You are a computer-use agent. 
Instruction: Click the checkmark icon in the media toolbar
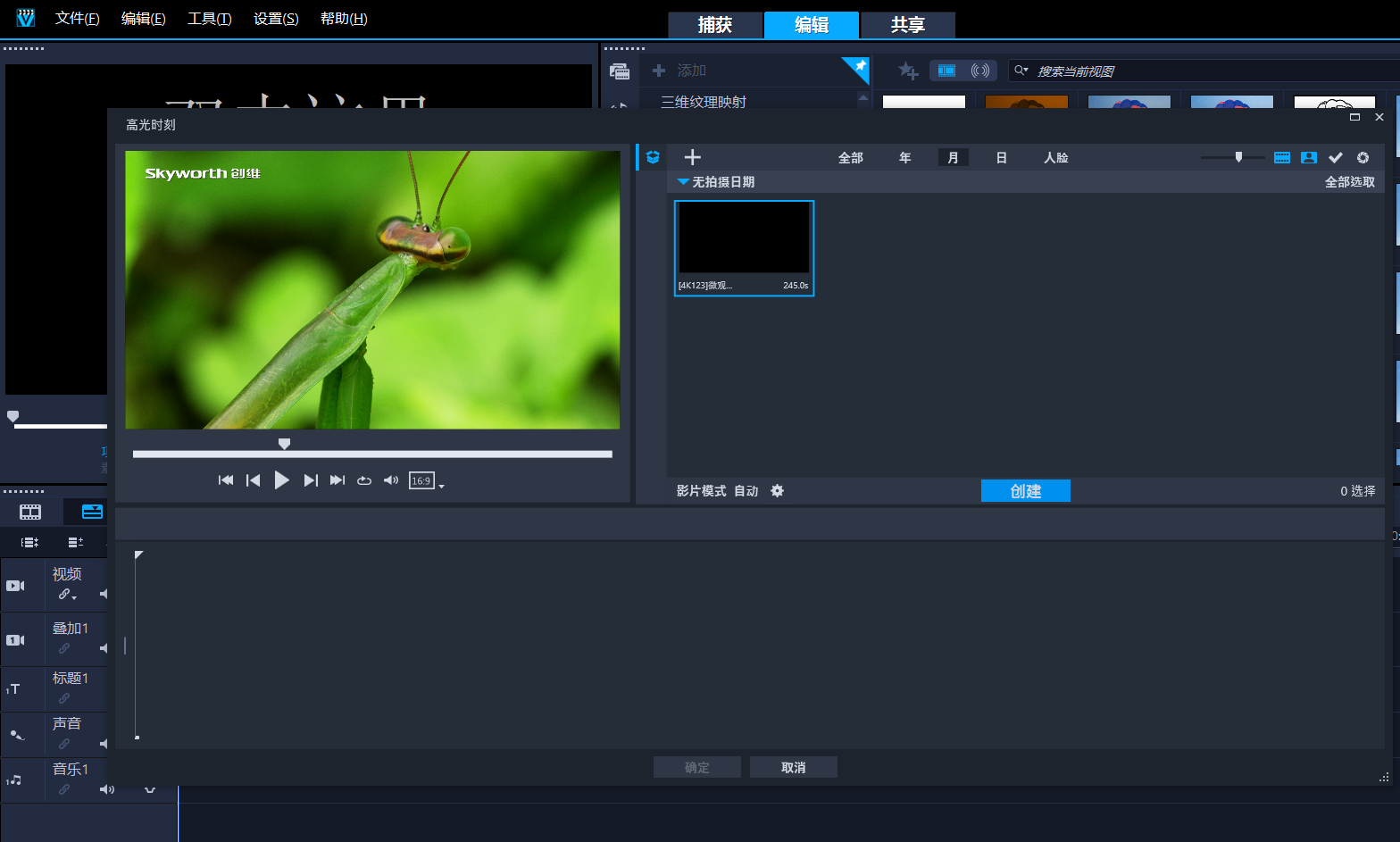click(x=1335, y=157)
